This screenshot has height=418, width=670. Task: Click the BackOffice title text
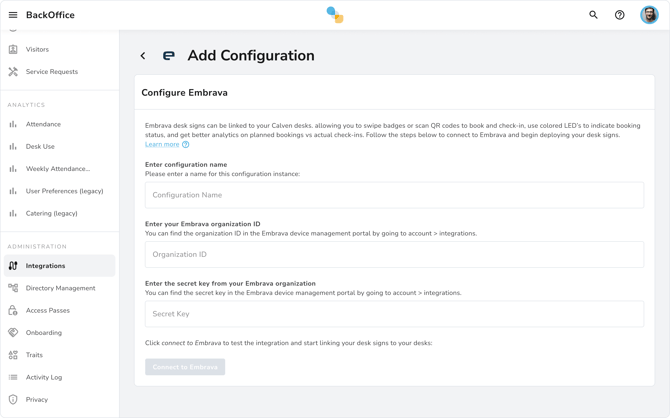tap(50, 15)
